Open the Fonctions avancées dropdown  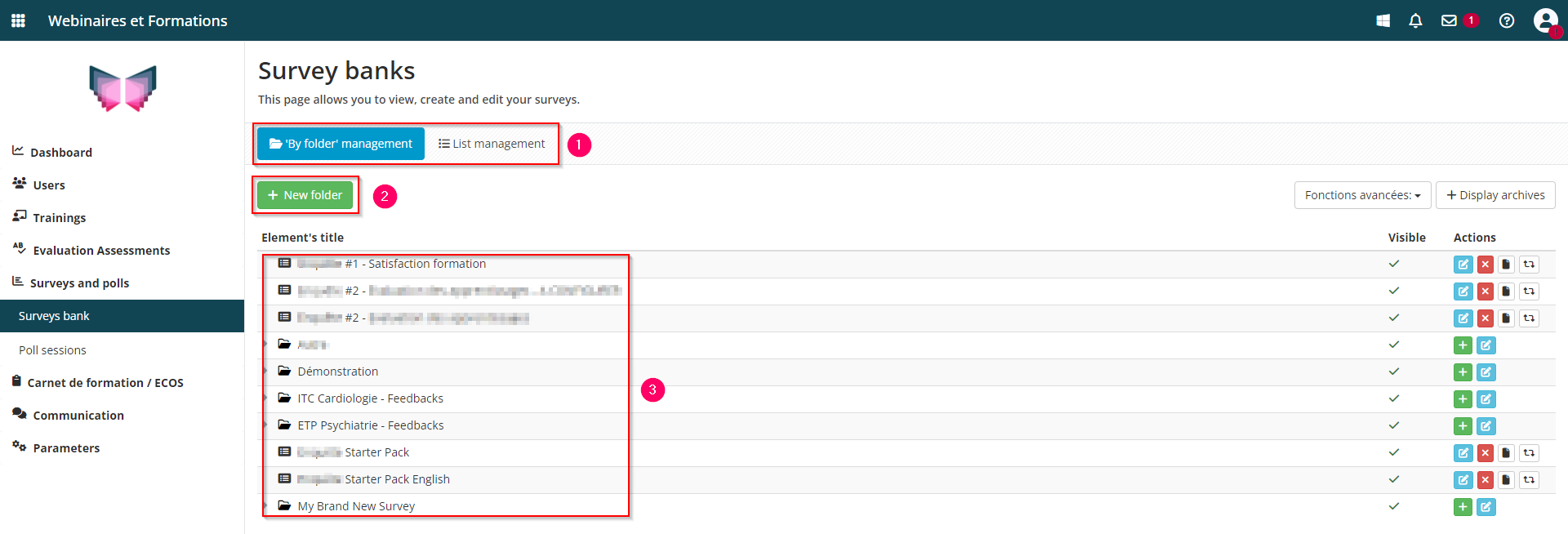(1362, 195)
